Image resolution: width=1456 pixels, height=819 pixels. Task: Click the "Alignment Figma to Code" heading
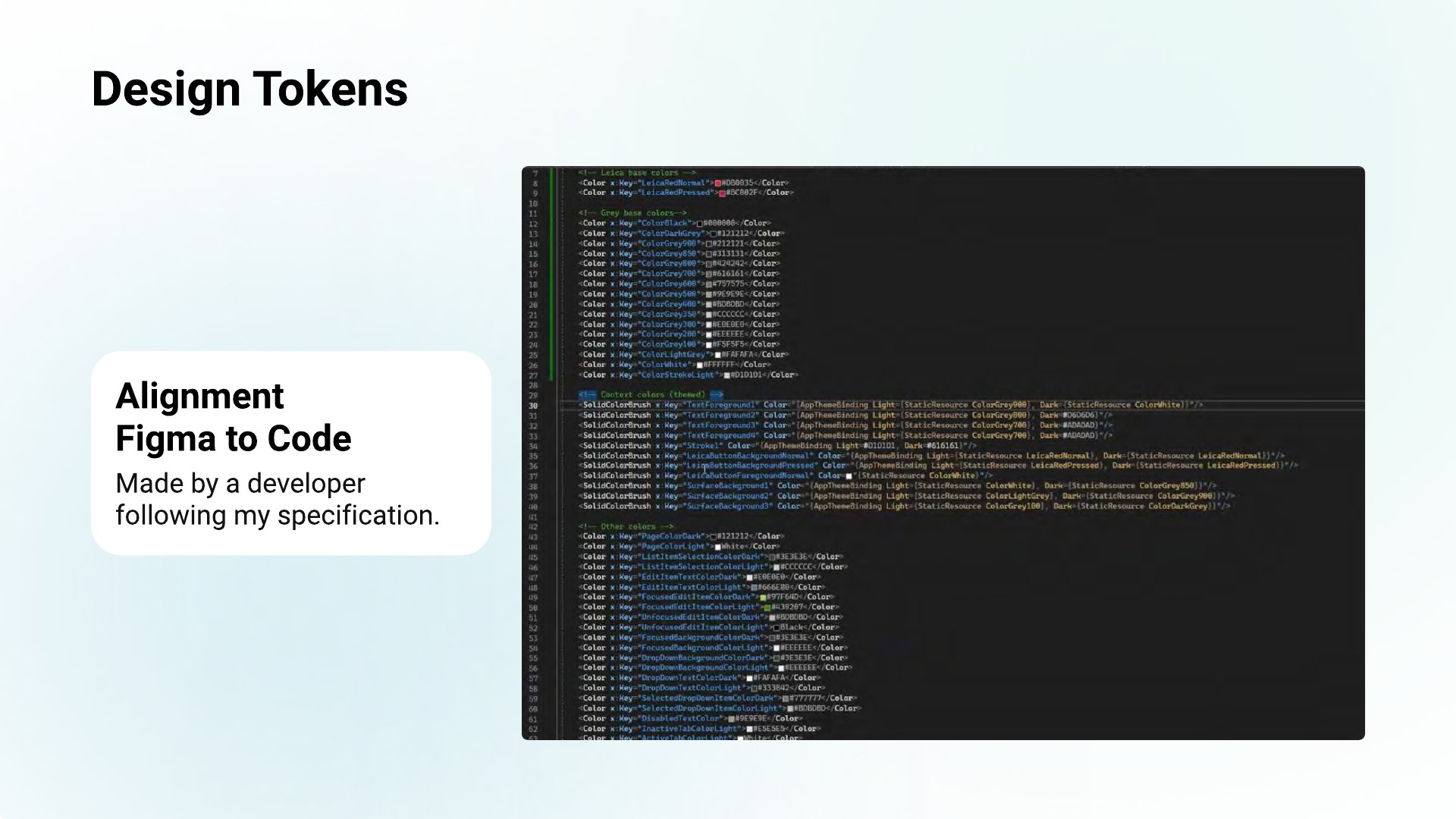tap(234, 417)
